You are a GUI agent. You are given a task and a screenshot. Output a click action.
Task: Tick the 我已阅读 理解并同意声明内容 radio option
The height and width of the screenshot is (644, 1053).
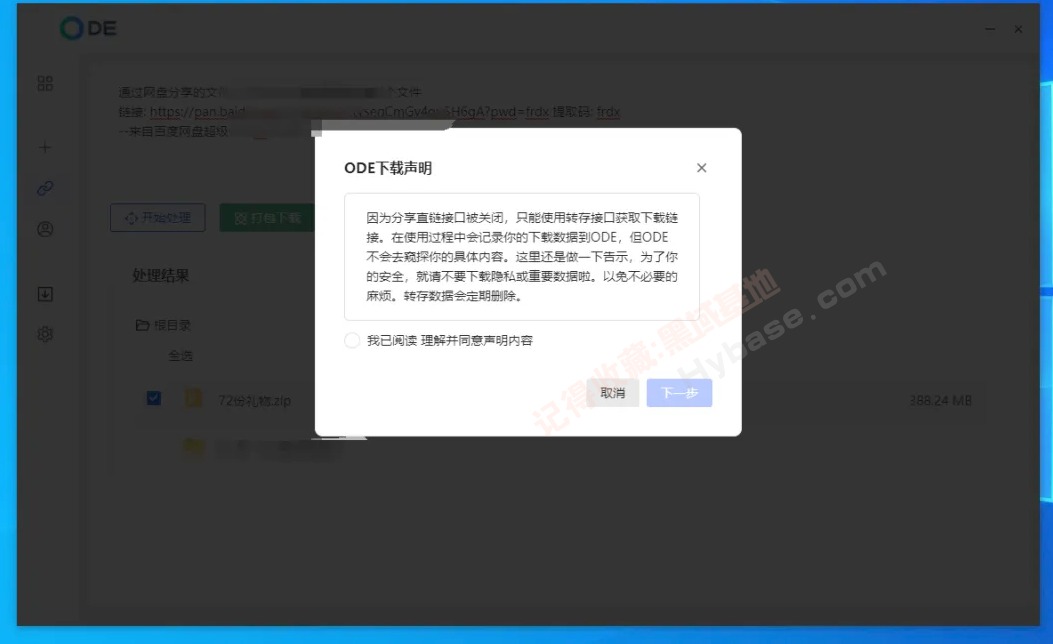pyautogui.click(x=352, y=340)
